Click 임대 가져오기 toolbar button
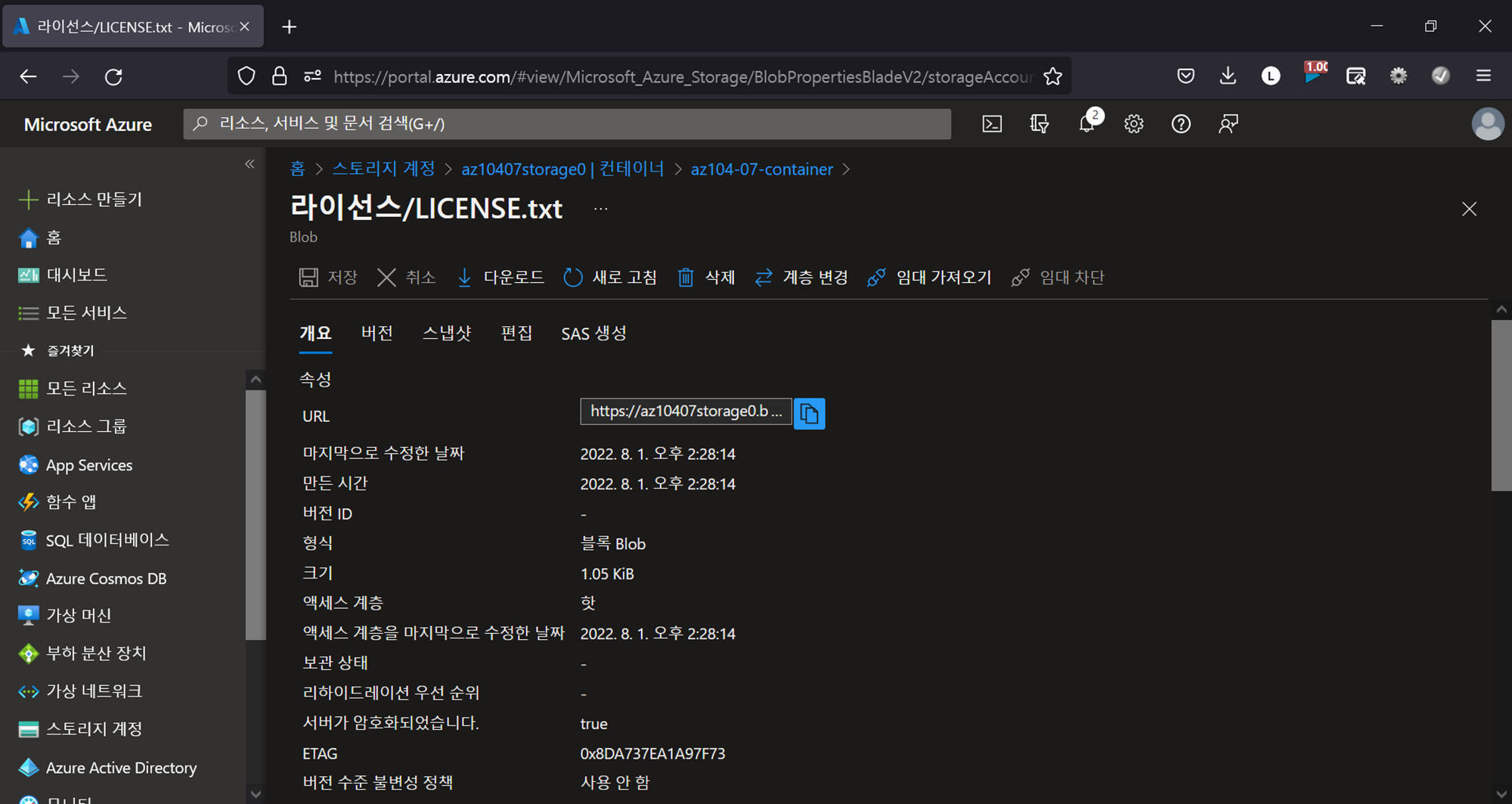Image resolution: width=1512 pixels, height=804 pixels. point(929,278)
